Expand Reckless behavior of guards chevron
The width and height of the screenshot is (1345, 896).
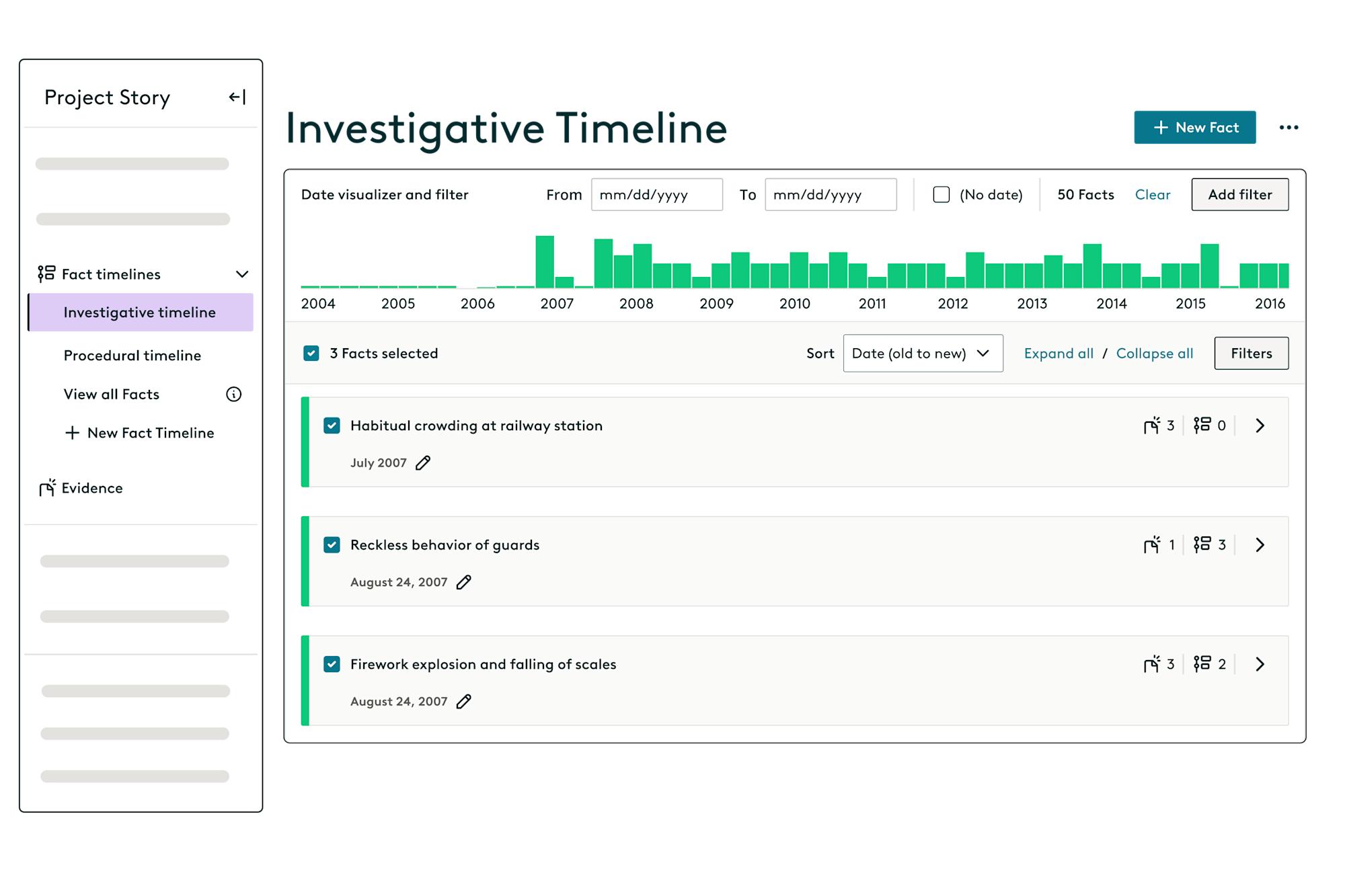pyautogui.click(x=1260, y=544)
